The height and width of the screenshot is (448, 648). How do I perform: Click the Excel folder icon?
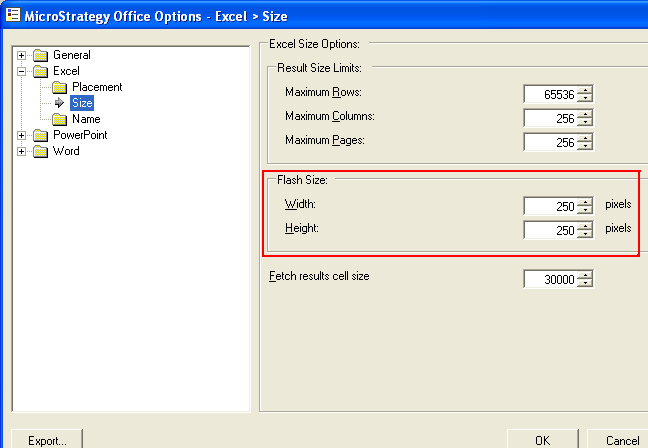[x=40, y=71]
